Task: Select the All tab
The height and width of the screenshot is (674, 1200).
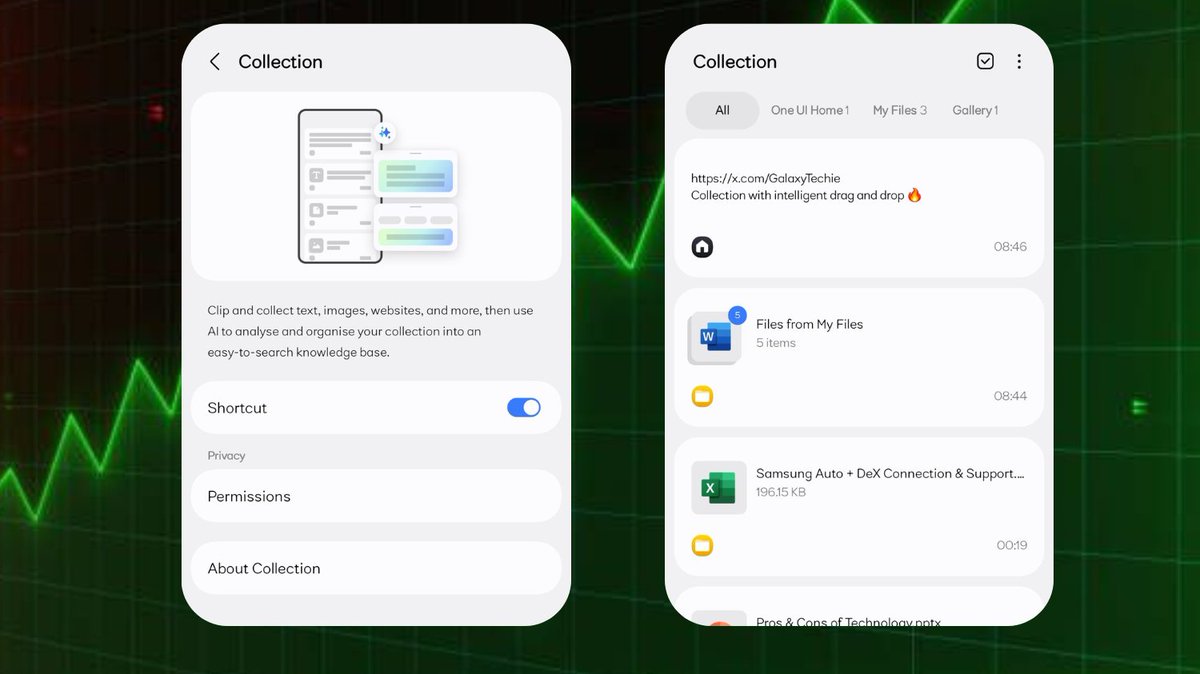Action: coord(722,110)
